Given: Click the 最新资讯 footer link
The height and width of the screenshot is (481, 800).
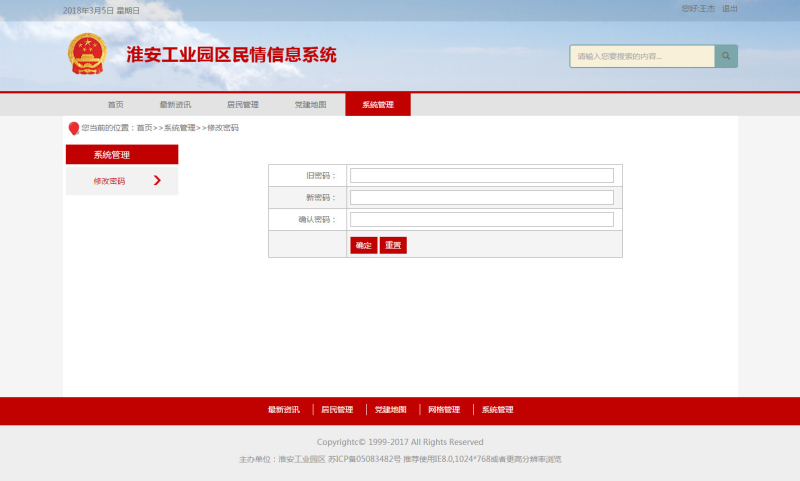Looking at the screenshot, I should point(283,410).
